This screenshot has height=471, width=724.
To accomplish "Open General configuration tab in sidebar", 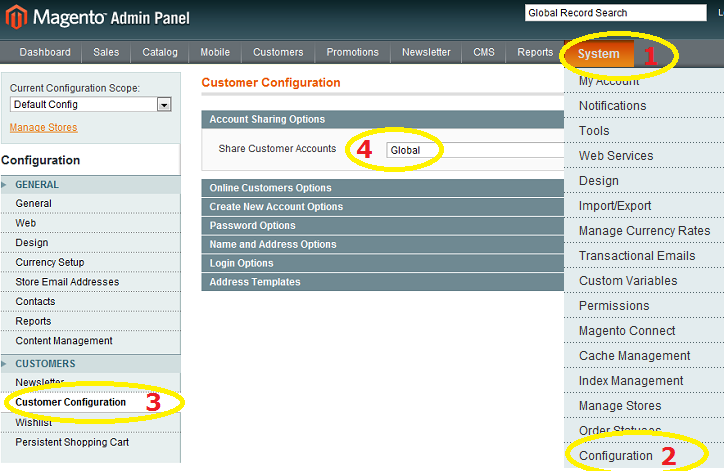I will point(90,204).
